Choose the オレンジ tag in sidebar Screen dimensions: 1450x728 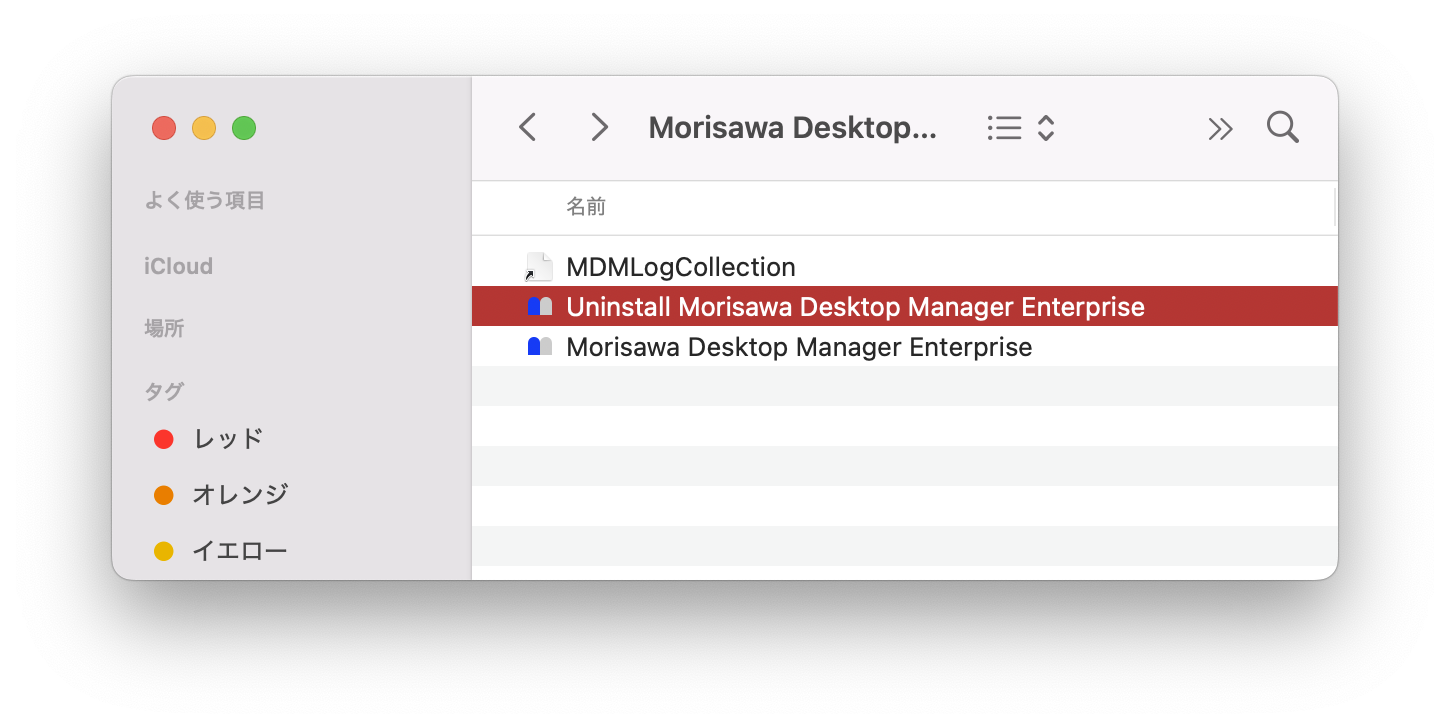(240, 494)
